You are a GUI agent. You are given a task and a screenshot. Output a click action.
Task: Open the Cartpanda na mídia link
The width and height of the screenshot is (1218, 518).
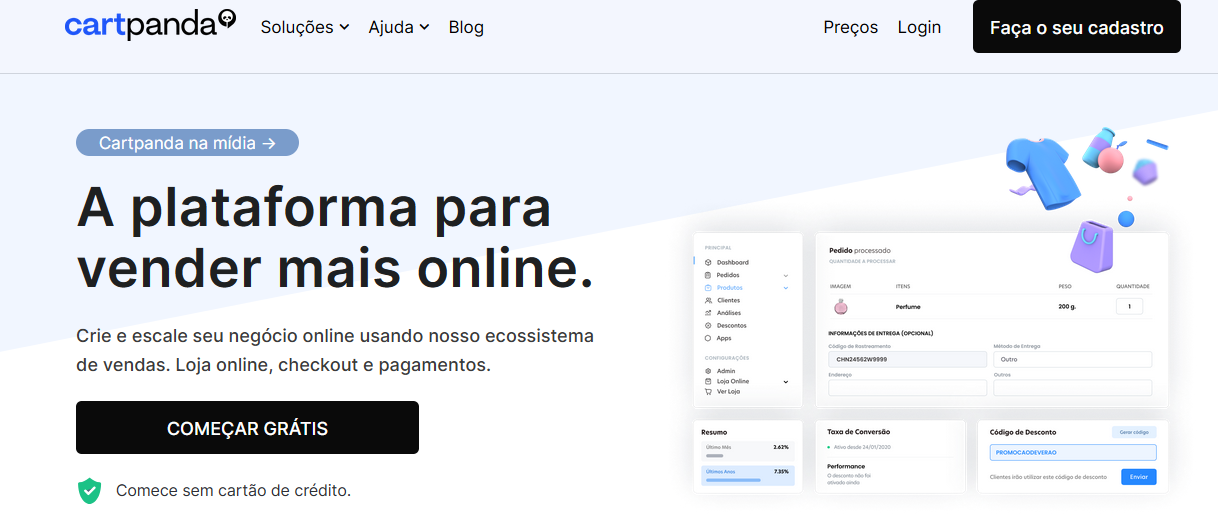(x=187, y=143)
